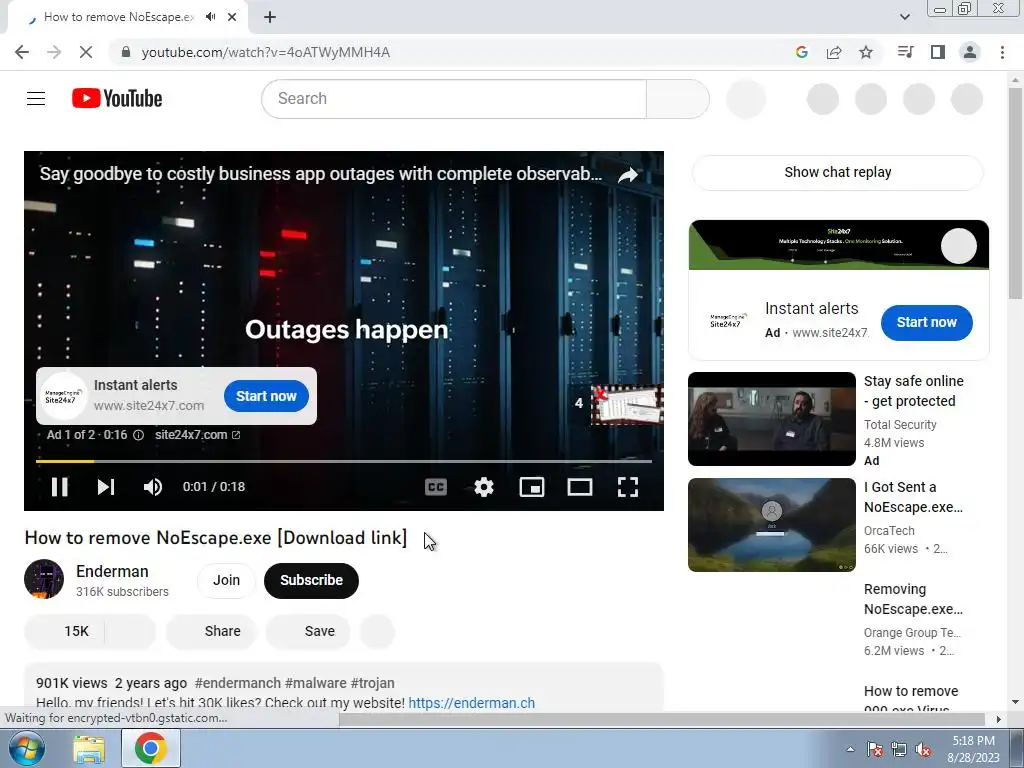
Task: Click Start now in sidebar ad card
Action: tap(926, 322)
